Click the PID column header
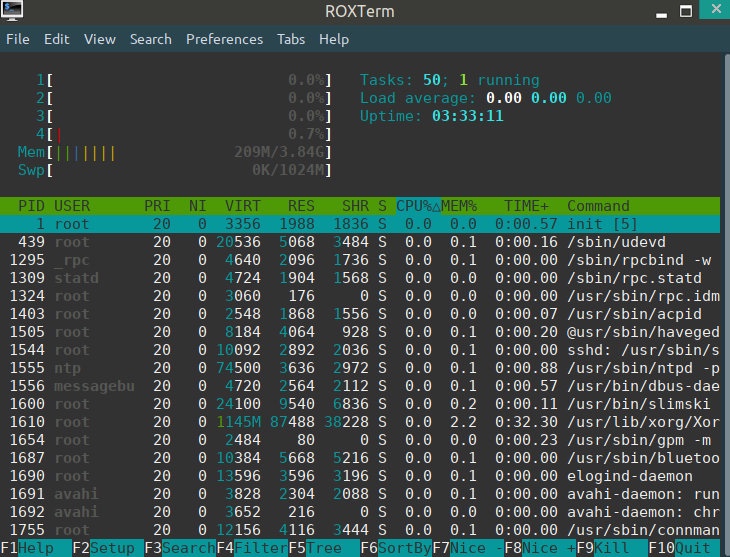This screenshot has width=730, height=557. click(32, 205)
